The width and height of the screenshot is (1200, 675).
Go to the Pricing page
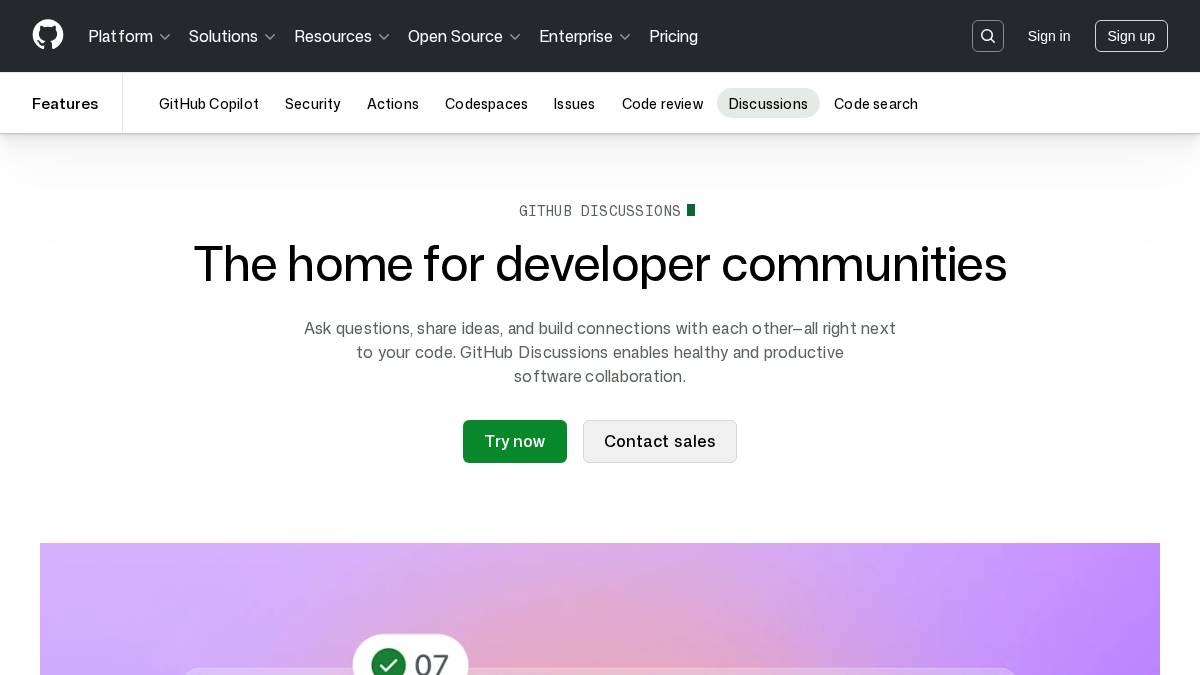click(x=674, y=36)
